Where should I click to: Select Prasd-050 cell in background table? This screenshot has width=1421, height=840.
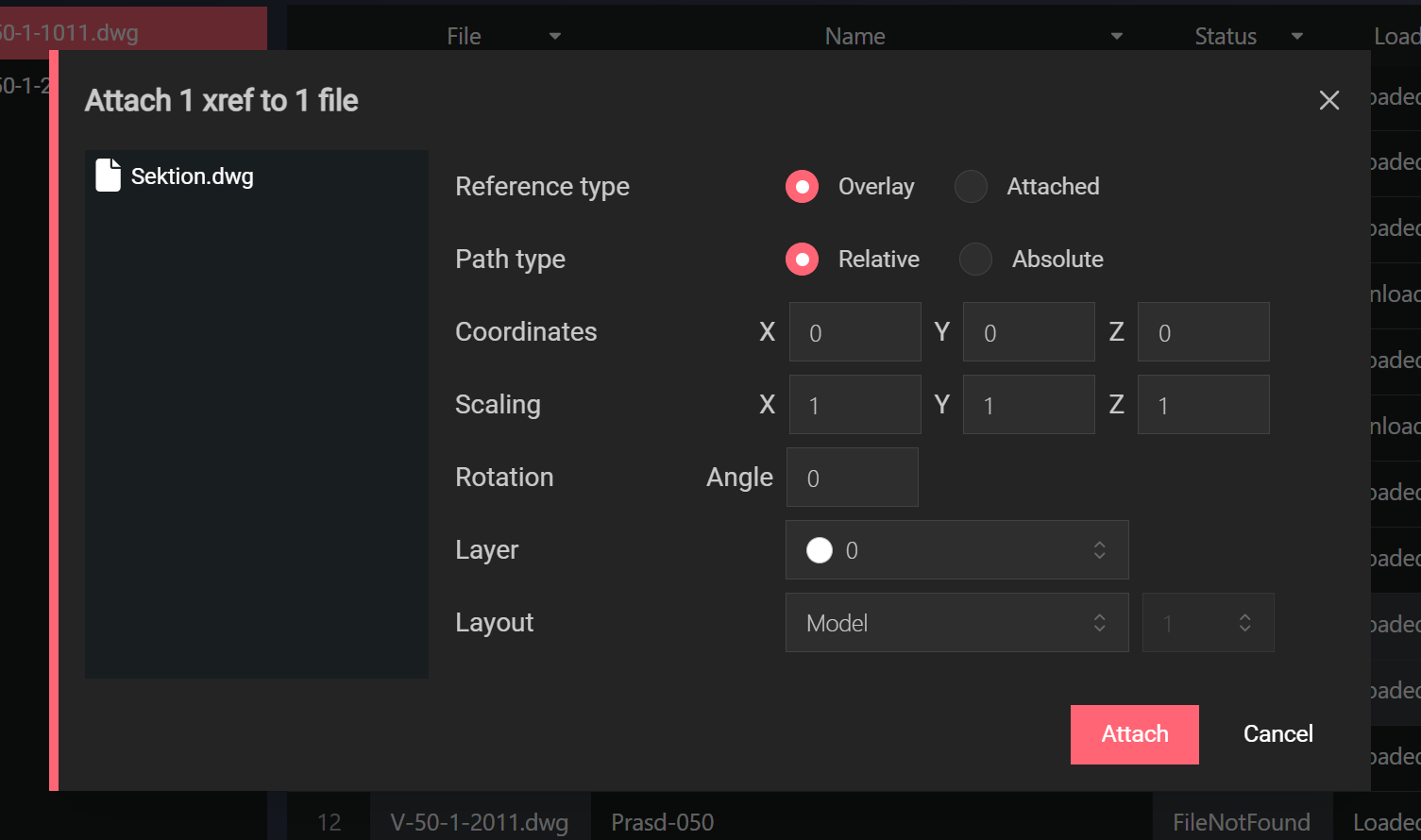(662, 822)
